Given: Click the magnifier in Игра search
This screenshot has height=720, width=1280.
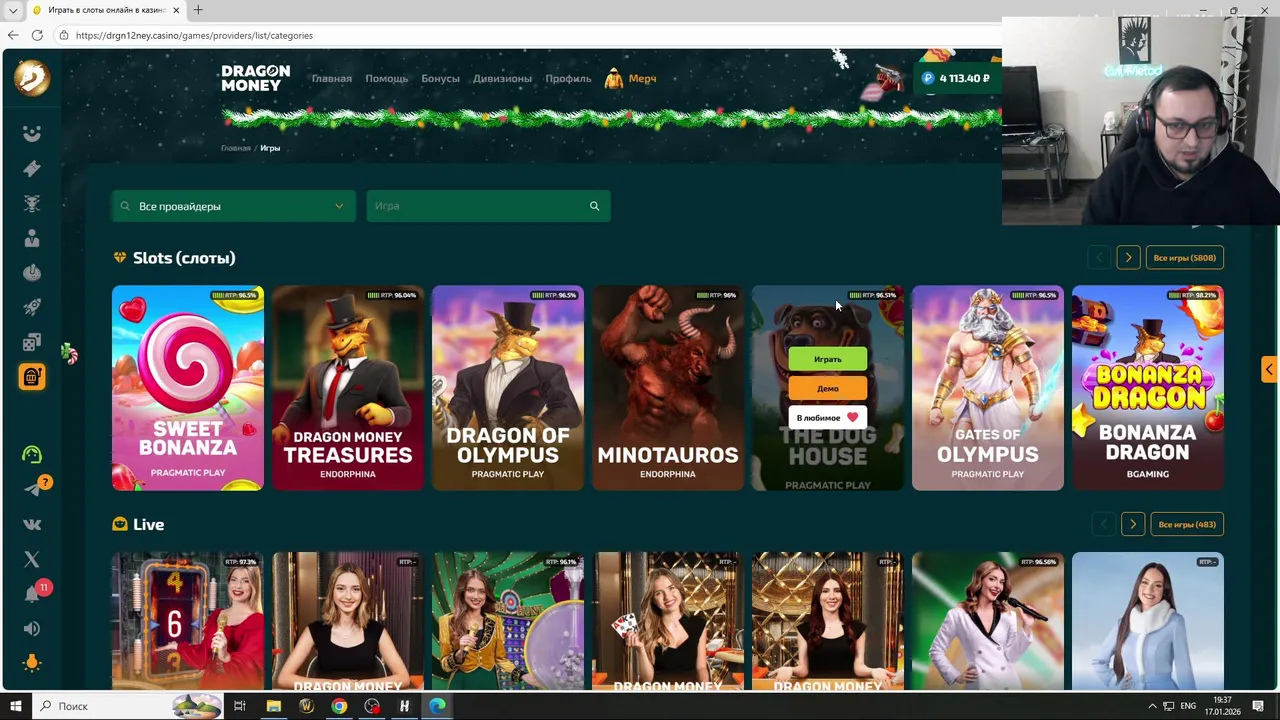Looking at the screenshot, I should pos(594,206).
